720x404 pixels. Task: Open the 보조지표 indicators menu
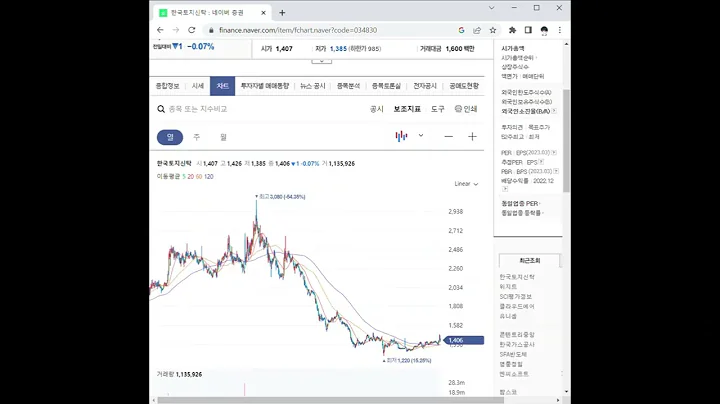pyautogui.click(x=407, y=109)
